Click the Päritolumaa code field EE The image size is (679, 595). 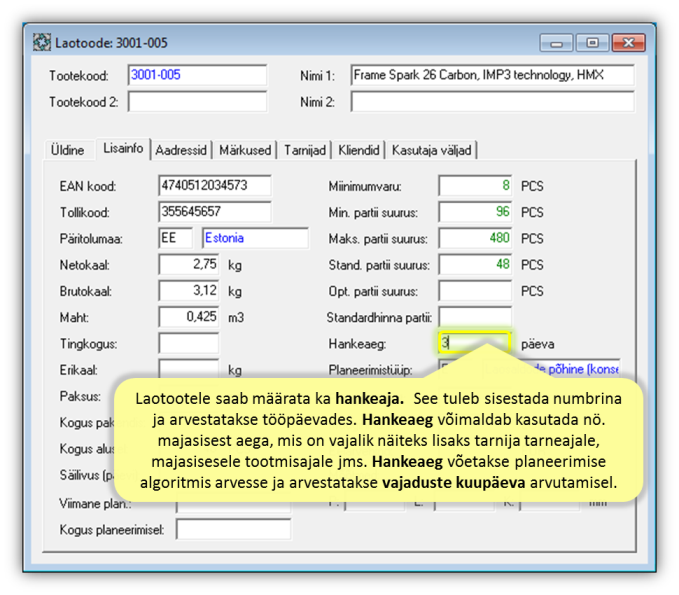click(175, 238)
